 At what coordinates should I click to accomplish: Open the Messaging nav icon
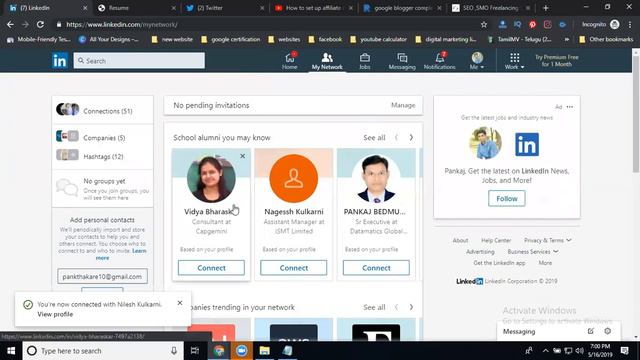click(x=402, y=61)
